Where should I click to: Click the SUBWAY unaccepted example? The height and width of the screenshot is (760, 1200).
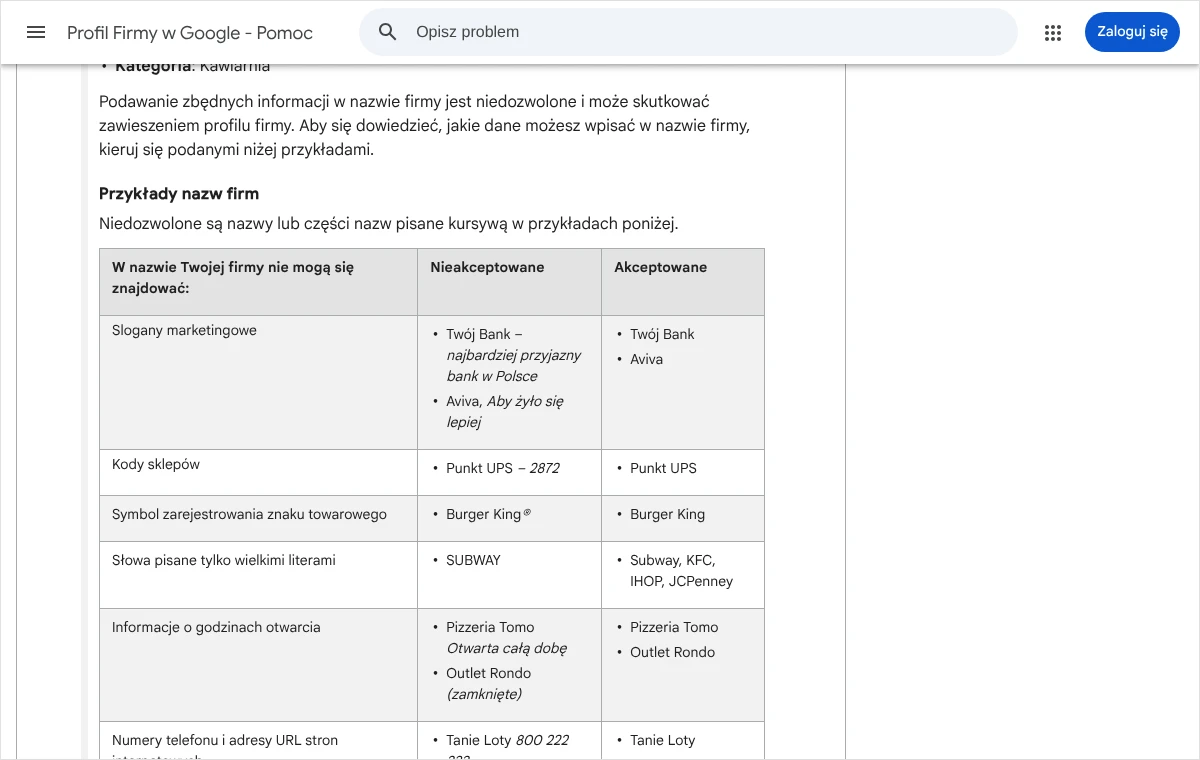473,560
